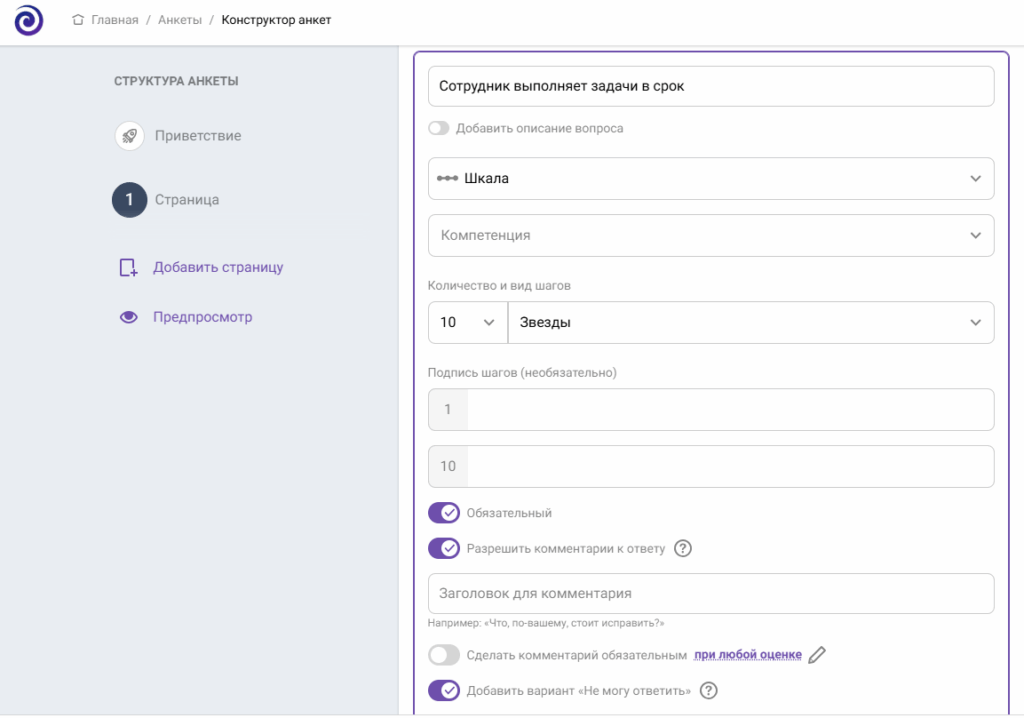
Task: Click help icon next to comments toggle
Action: coord(684,548)
